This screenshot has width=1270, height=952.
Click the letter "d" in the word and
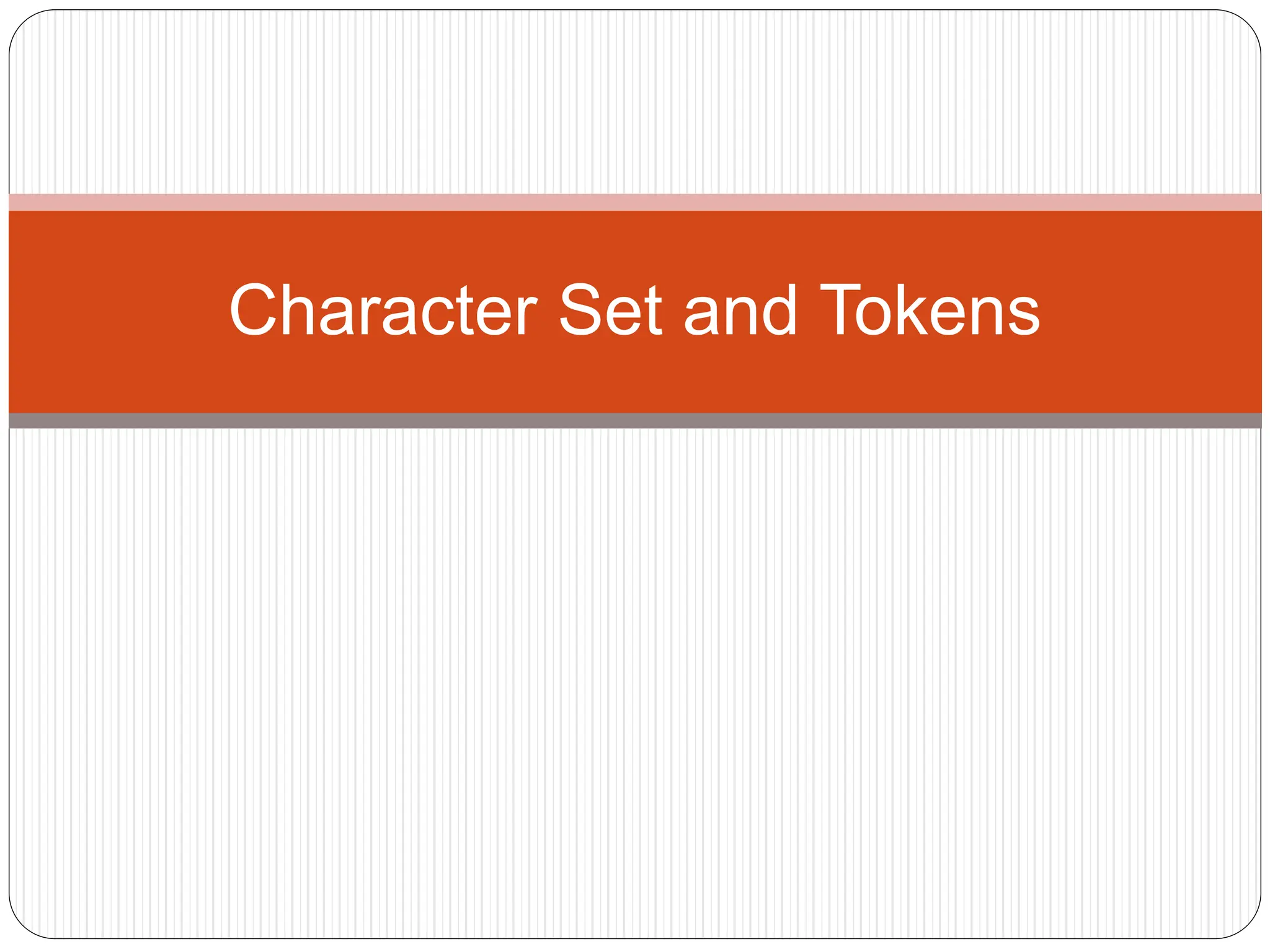tap(777, 310)
